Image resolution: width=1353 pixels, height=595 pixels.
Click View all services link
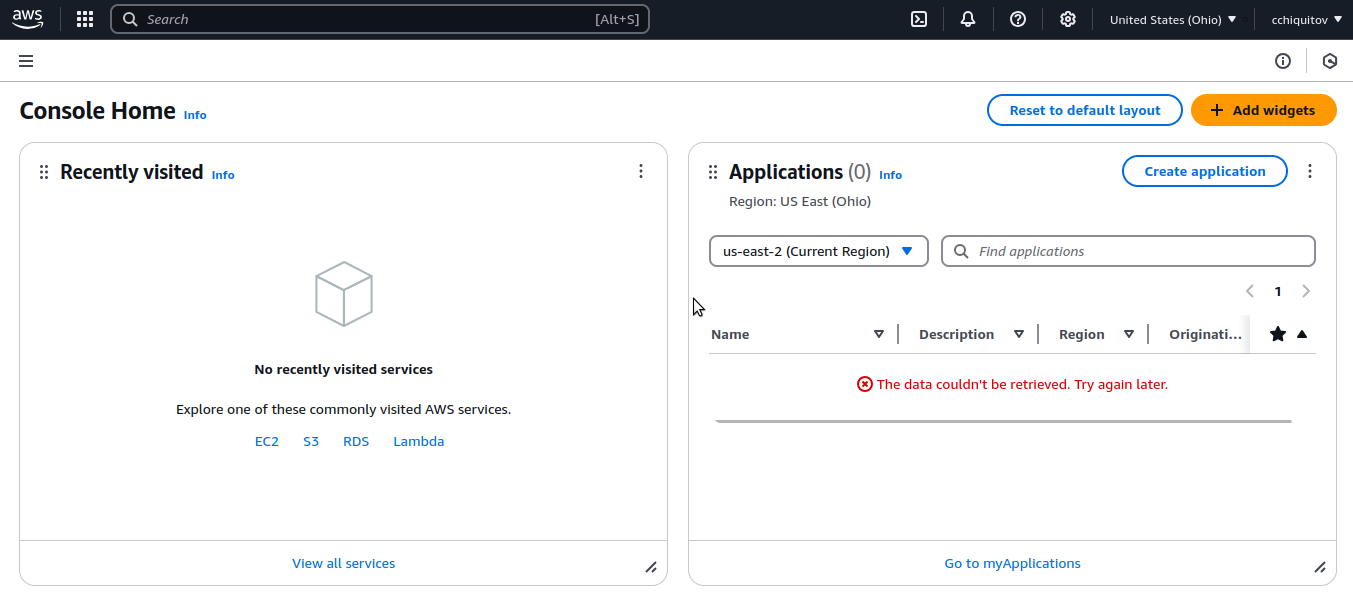tap(343, 563)
